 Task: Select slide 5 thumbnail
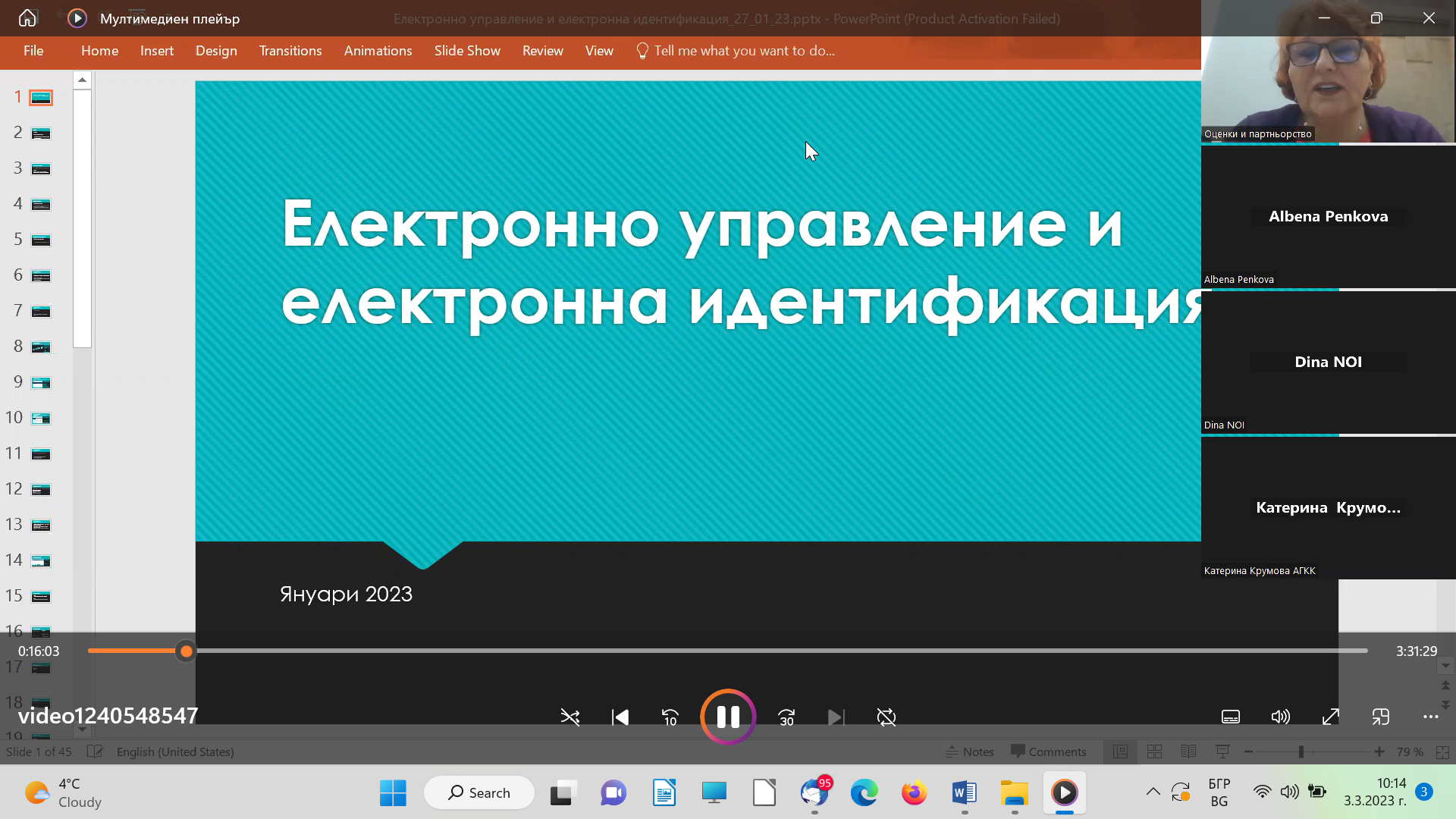point(41,240)
